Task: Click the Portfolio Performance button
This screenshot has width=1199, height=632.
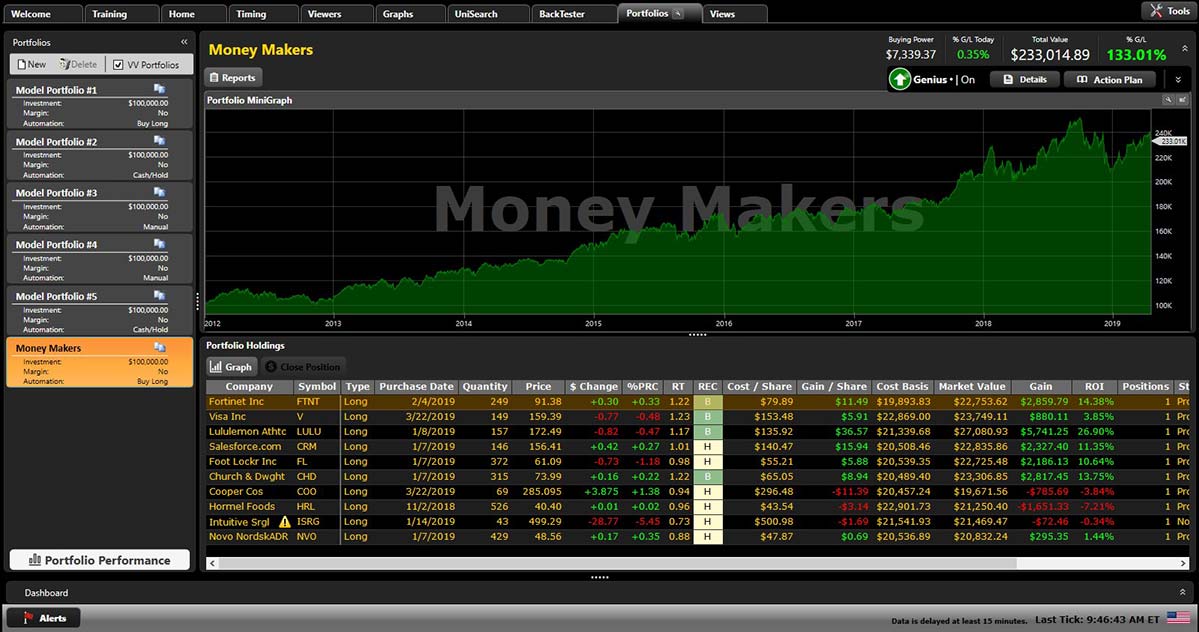Action: click(x=100, y=560)
